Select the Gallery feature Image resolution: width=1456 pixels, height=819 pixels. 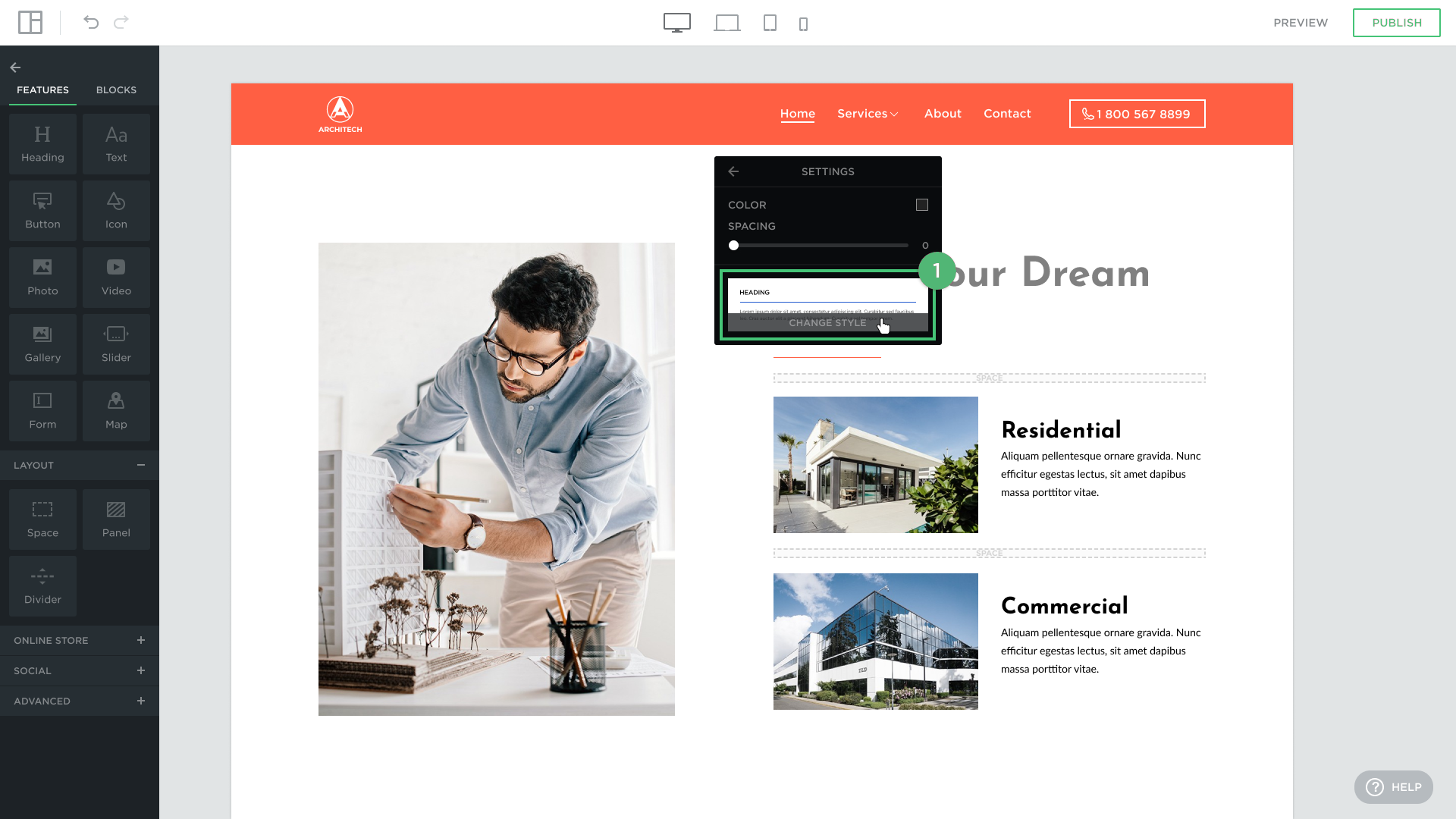click(42, 344)
